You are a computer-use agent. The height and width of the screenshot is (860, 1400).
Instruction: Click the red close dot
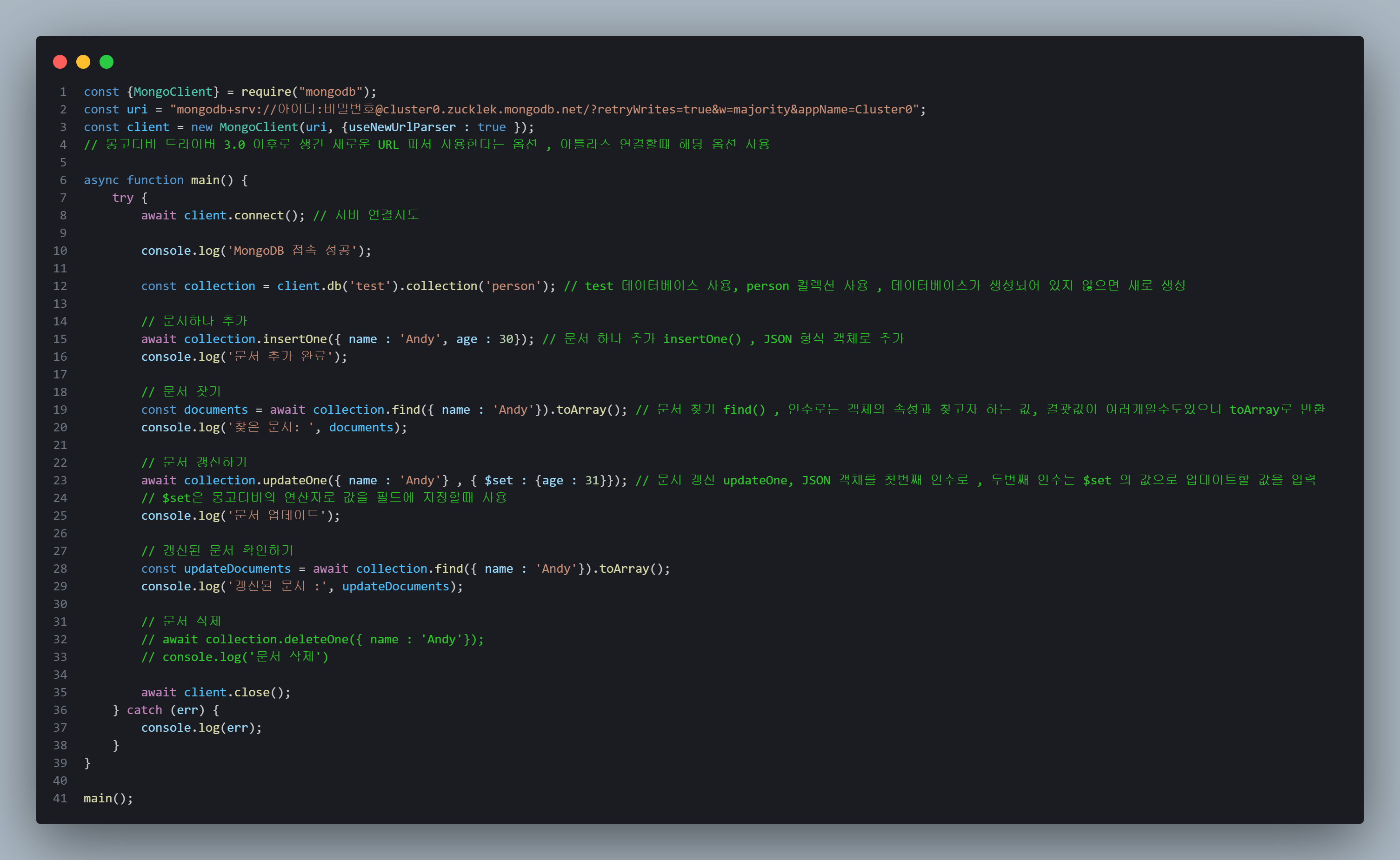[60, 61]
